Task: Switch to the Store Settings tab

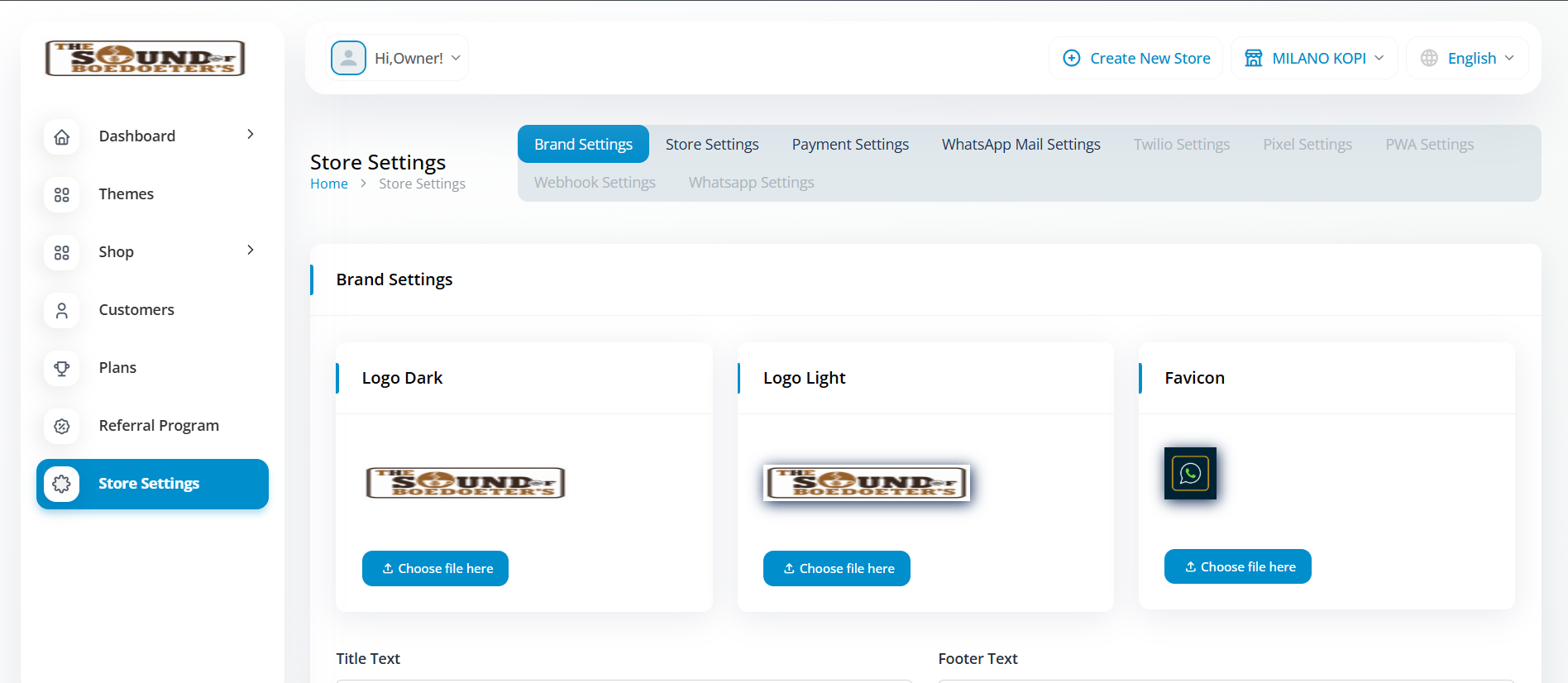Action: (x=712, y=145)
